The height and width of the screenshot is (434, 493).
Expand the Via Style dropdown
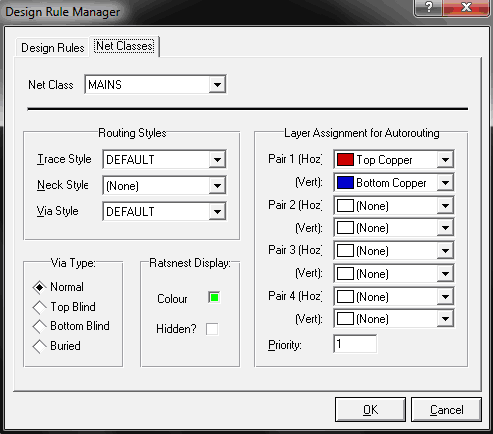point(217,211)
